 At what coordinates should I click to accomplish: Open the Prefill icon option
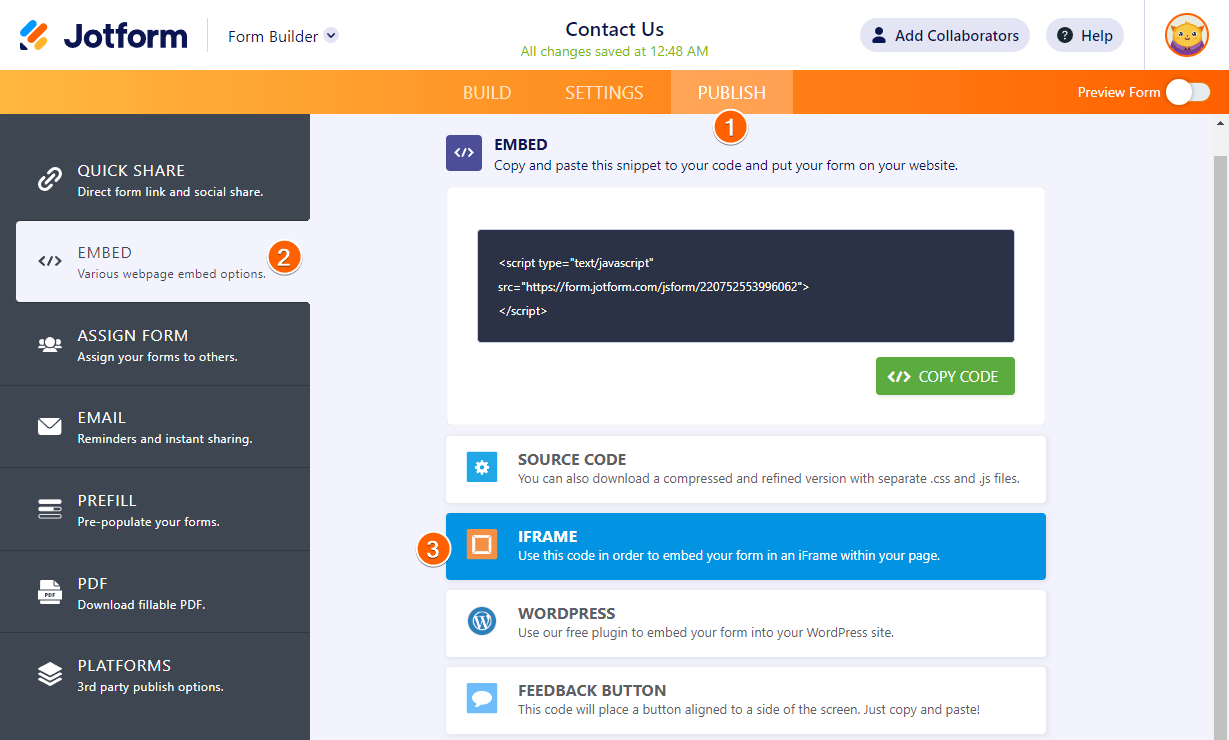[50, 510]
